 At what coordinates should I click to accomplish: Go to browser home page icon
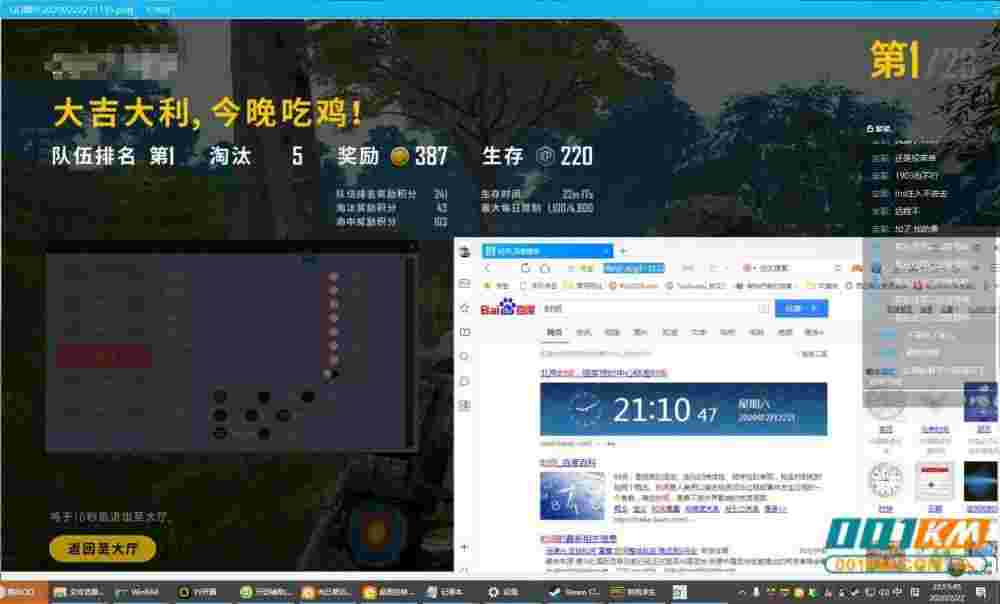[x=545, y=268]
